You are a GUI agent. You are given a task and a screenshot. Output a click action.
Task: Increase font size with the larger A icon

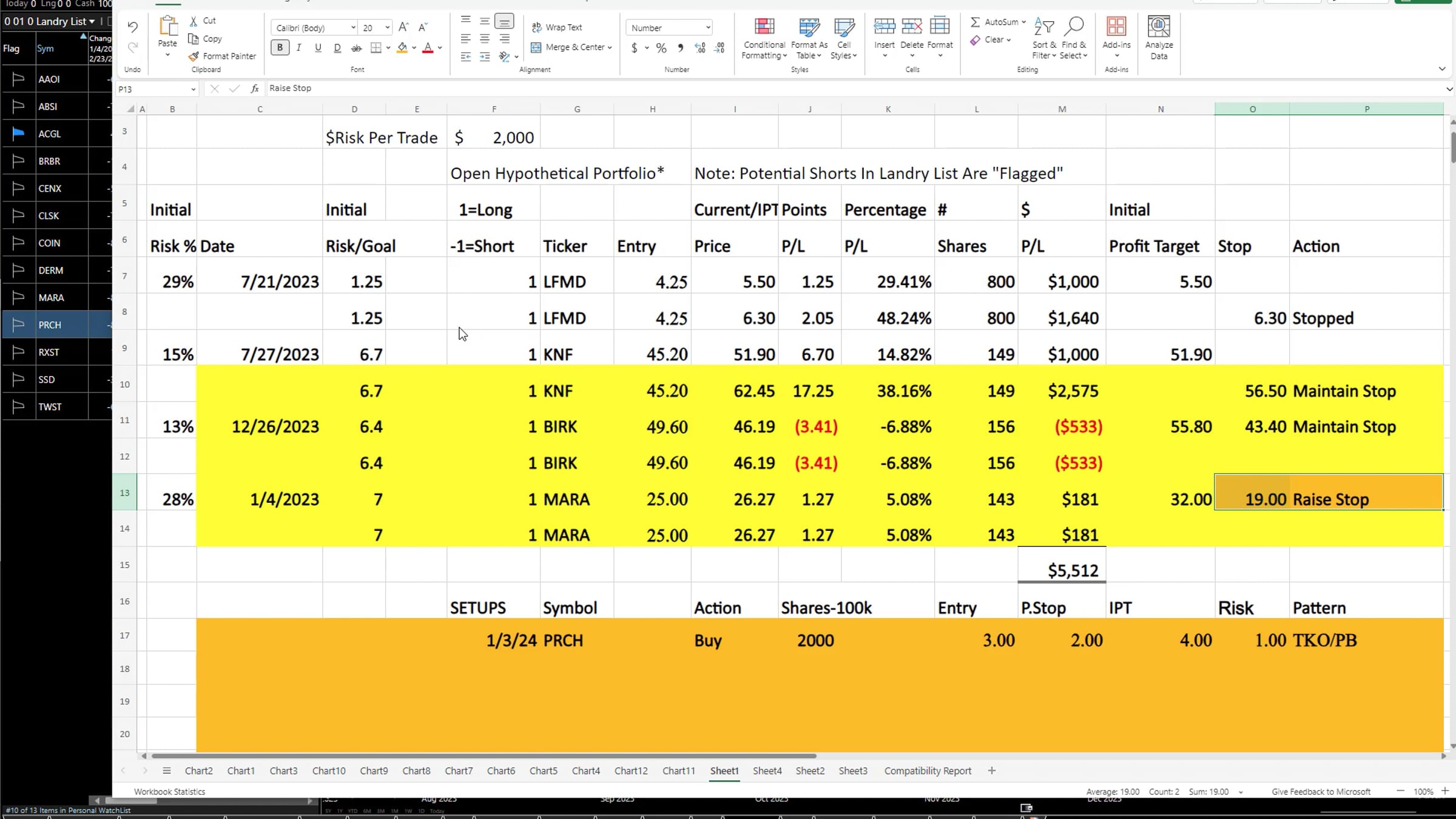(403, 27)
